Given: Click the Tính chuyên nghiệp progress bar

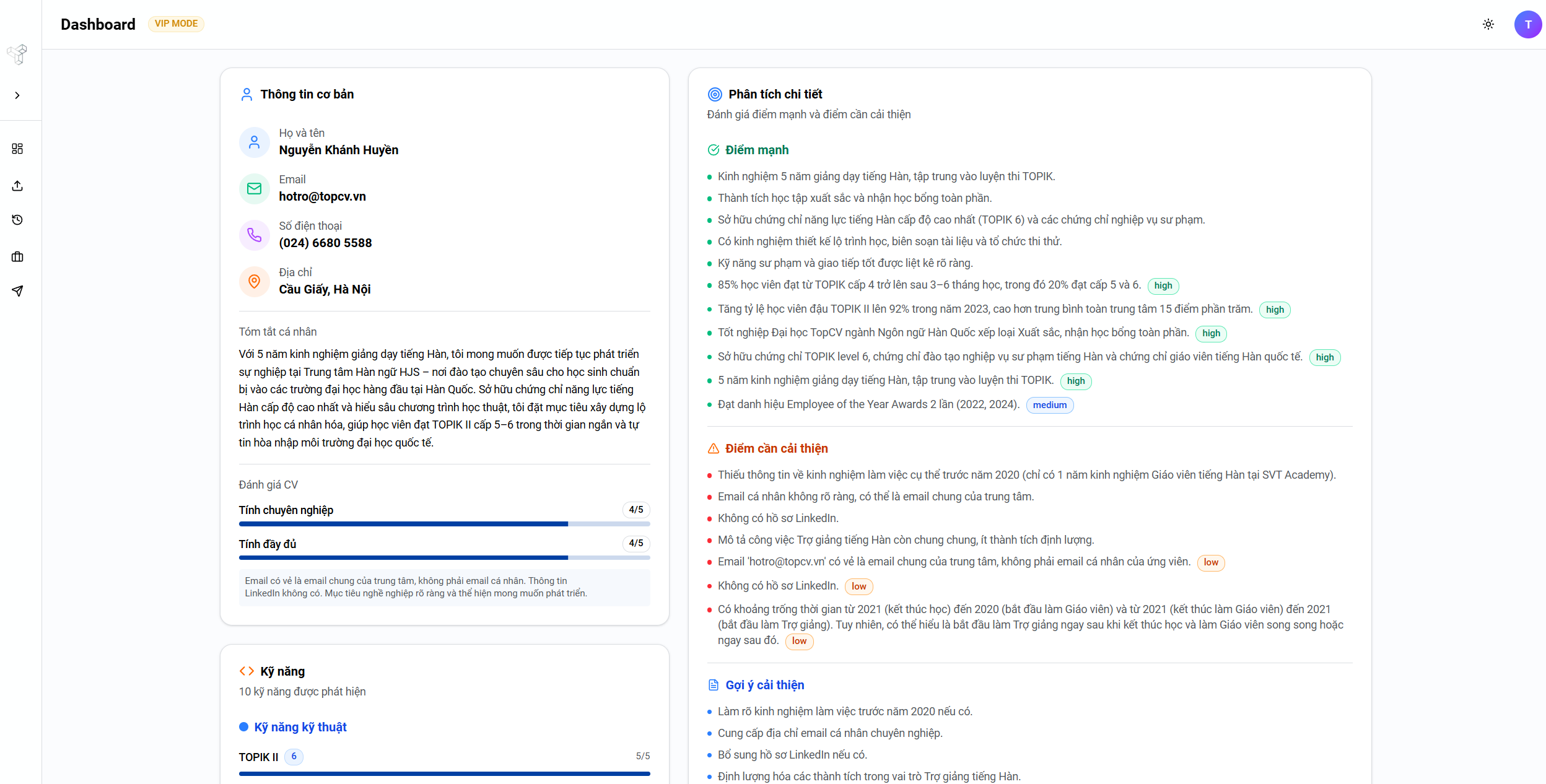Looking at the screenshot, I should [444, 524].
